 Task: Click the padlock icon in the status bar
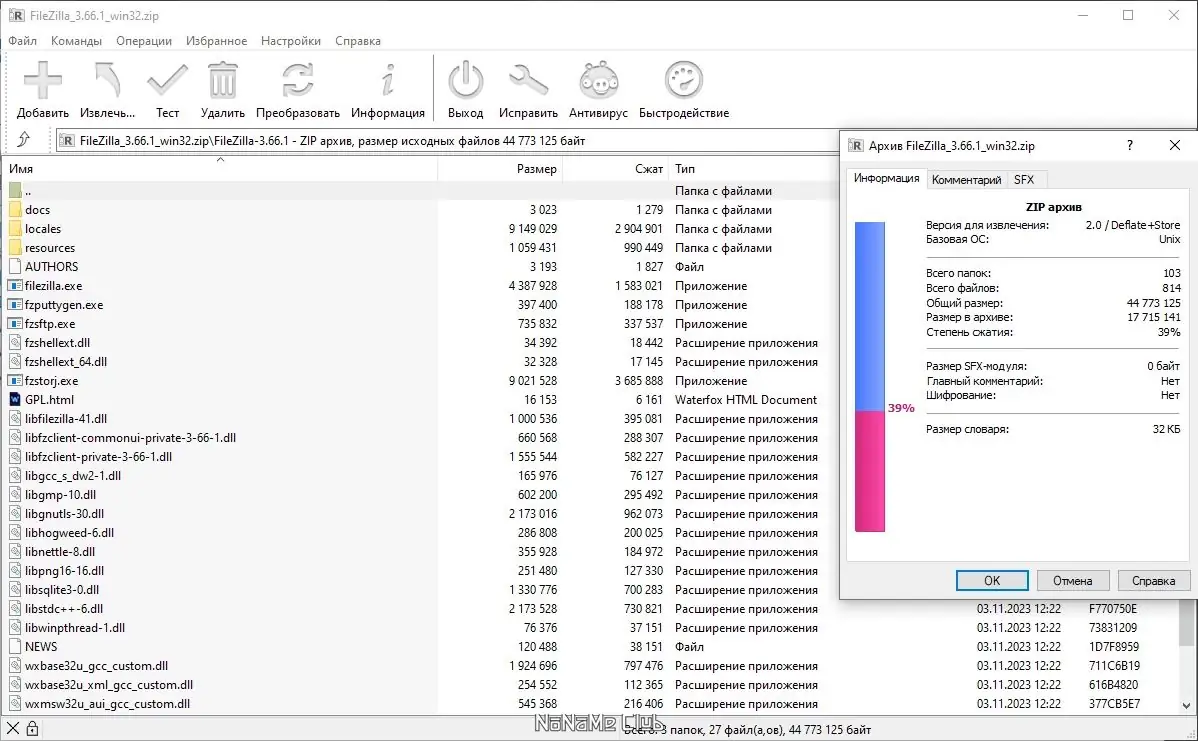click(x=32, y=728)
